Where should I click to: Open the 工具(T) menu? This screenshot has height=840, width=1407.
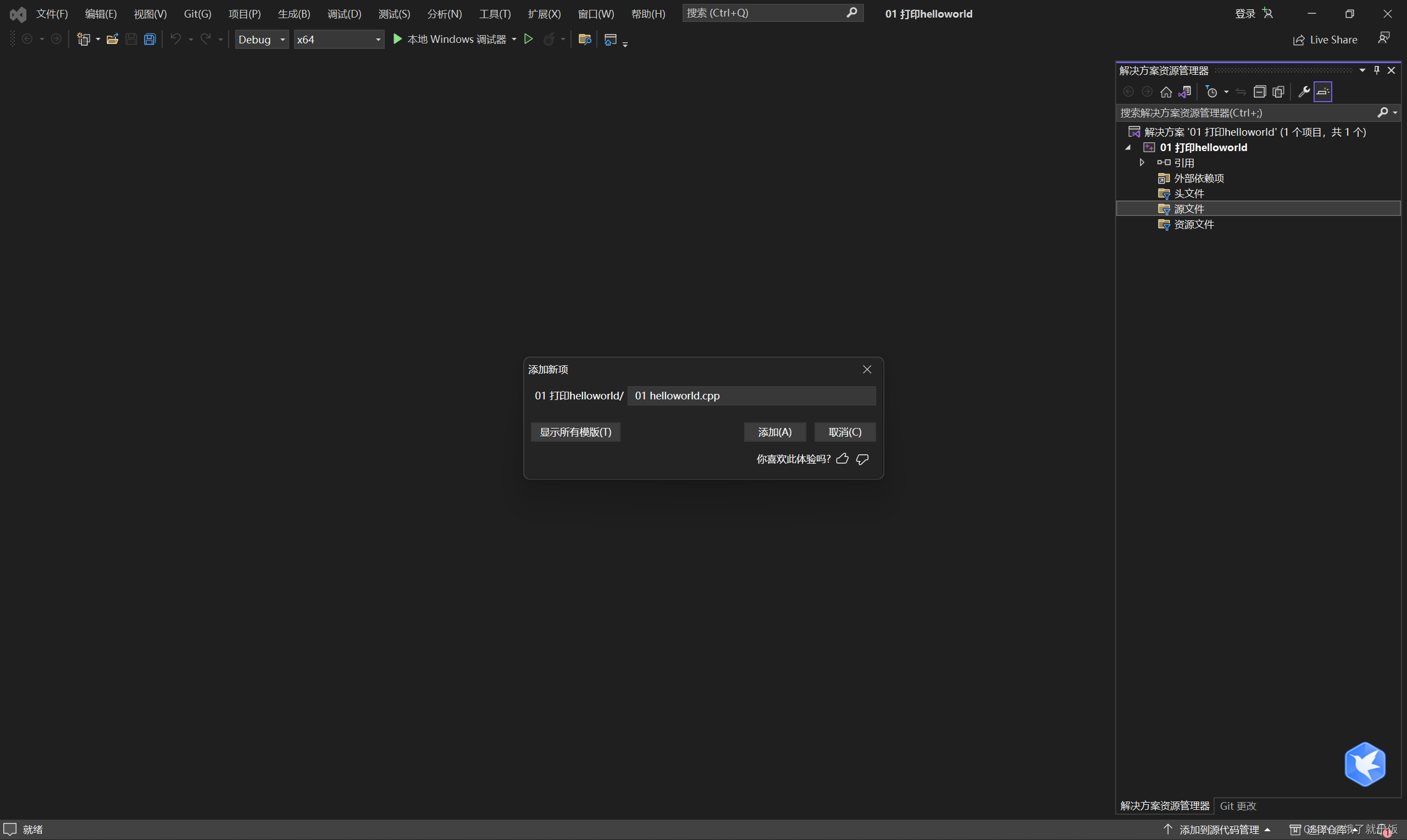click(x=495, y=14)
